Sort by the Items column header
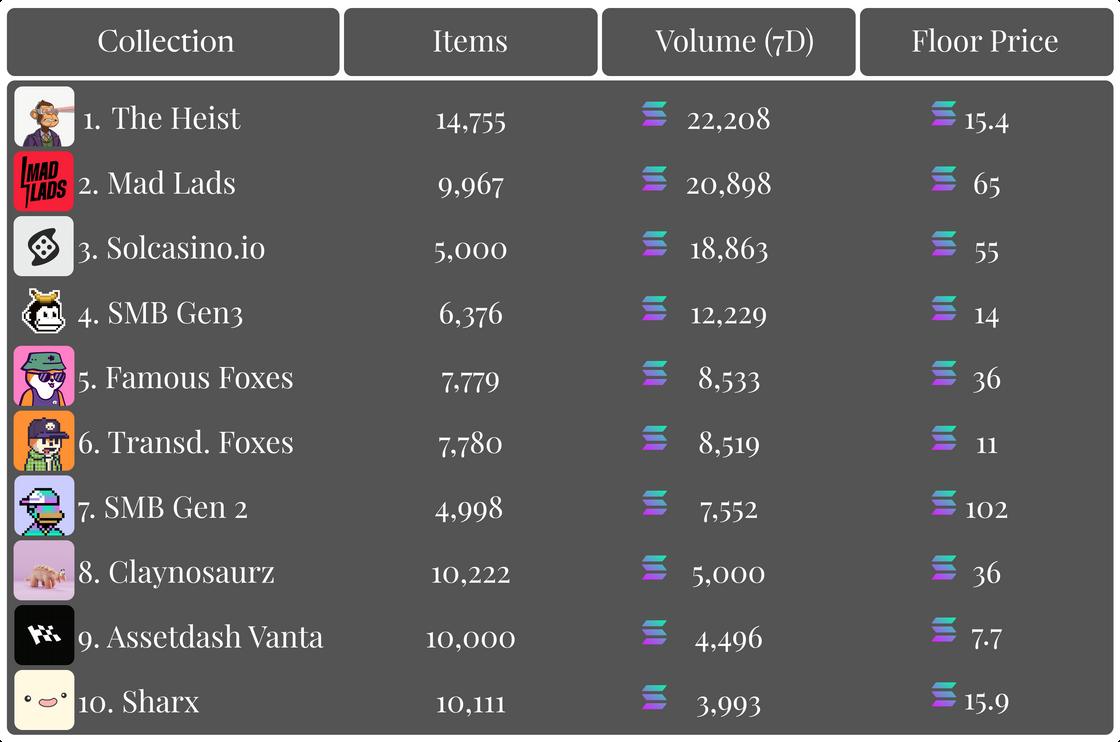The image size is (1120, 742). [471, 41]
